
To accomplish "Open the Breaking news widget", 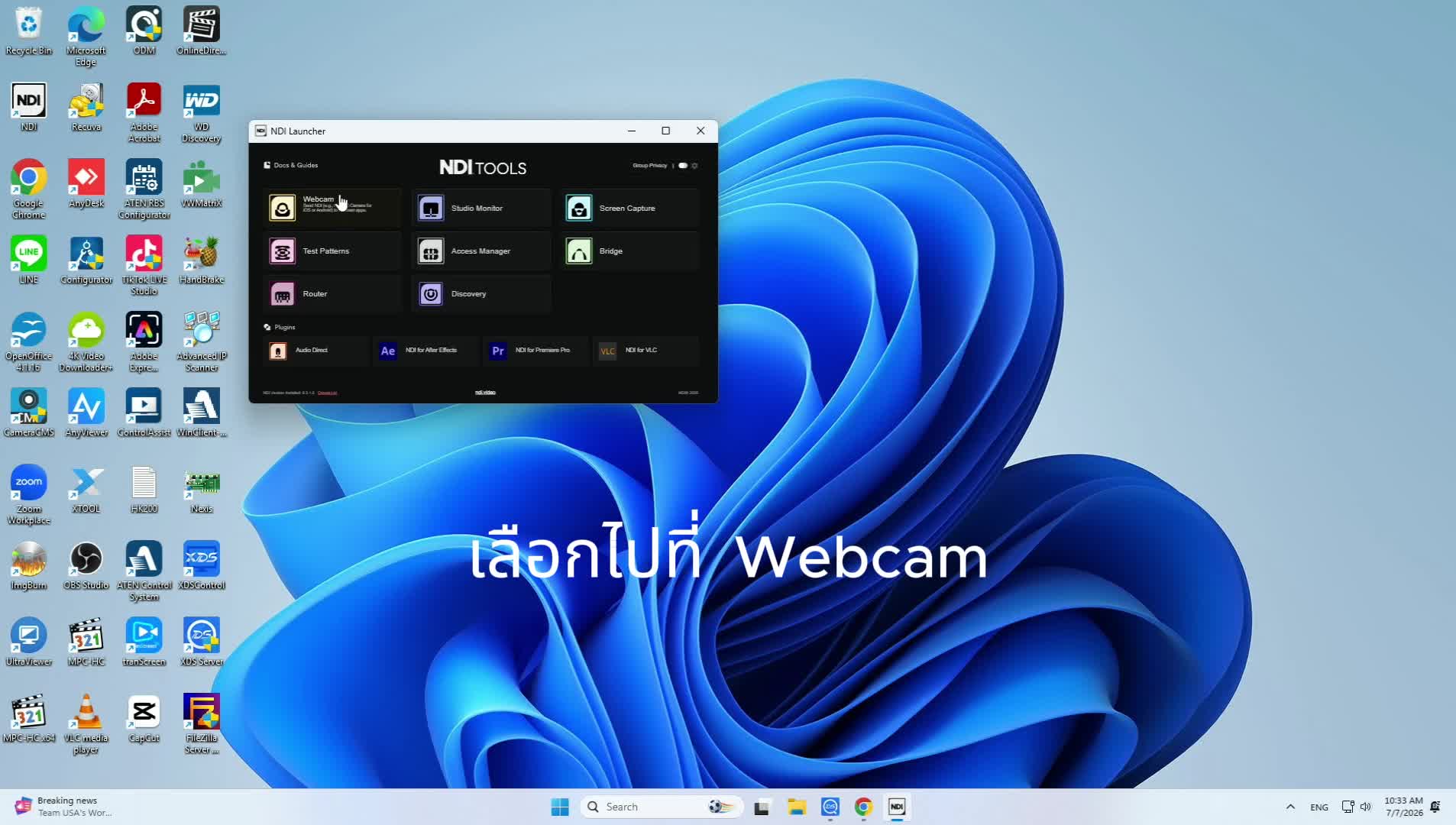I will click(x=64, y=807).
